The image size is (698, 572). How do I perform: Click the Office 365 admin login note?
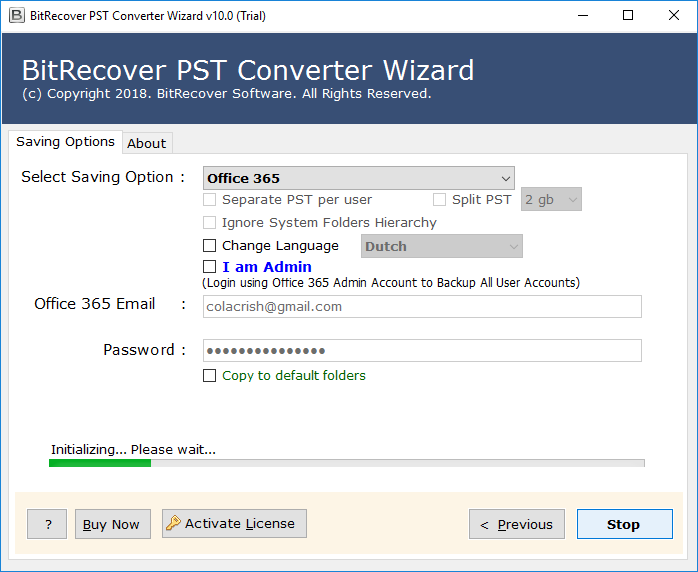pos(391,283)
